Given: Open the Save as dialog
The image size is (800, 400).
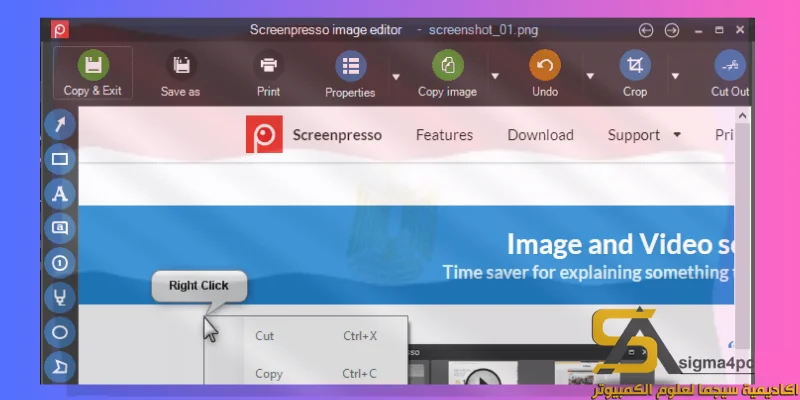Looking at the screenshot, I should [181, 73].
